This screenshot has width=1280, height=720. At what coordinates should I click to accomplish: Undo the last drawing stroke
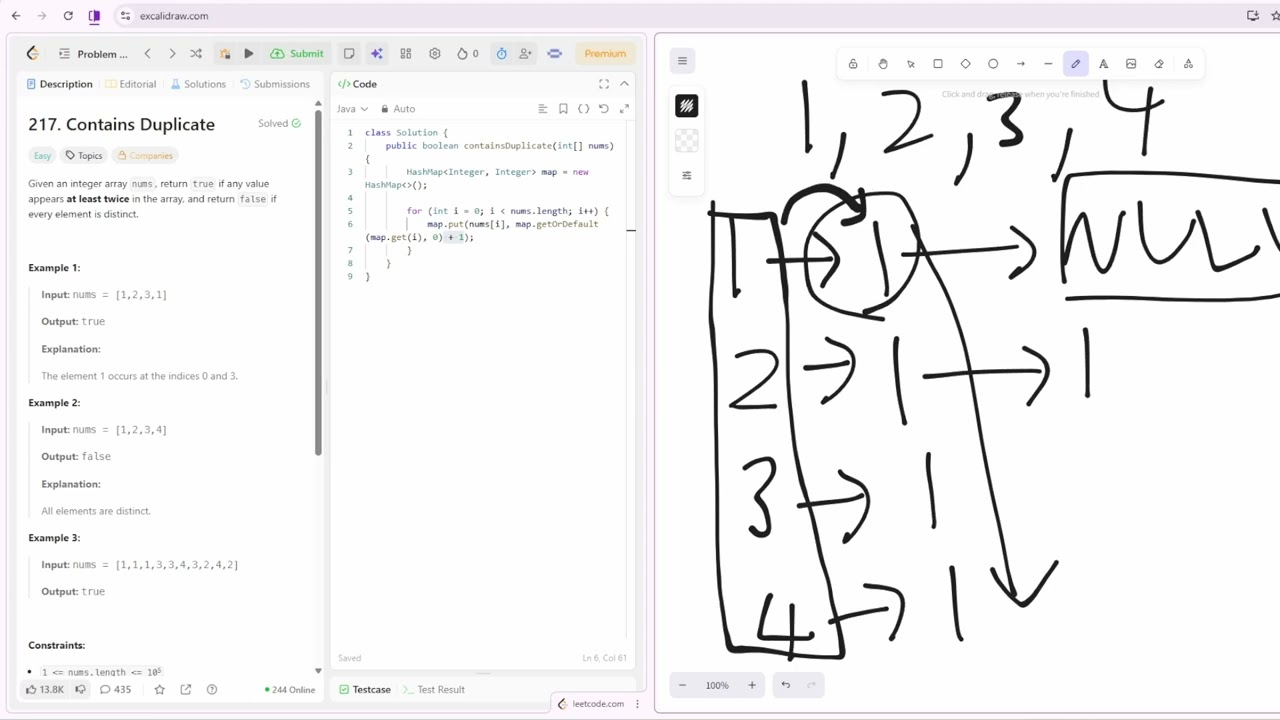click(x=786, y=685)
